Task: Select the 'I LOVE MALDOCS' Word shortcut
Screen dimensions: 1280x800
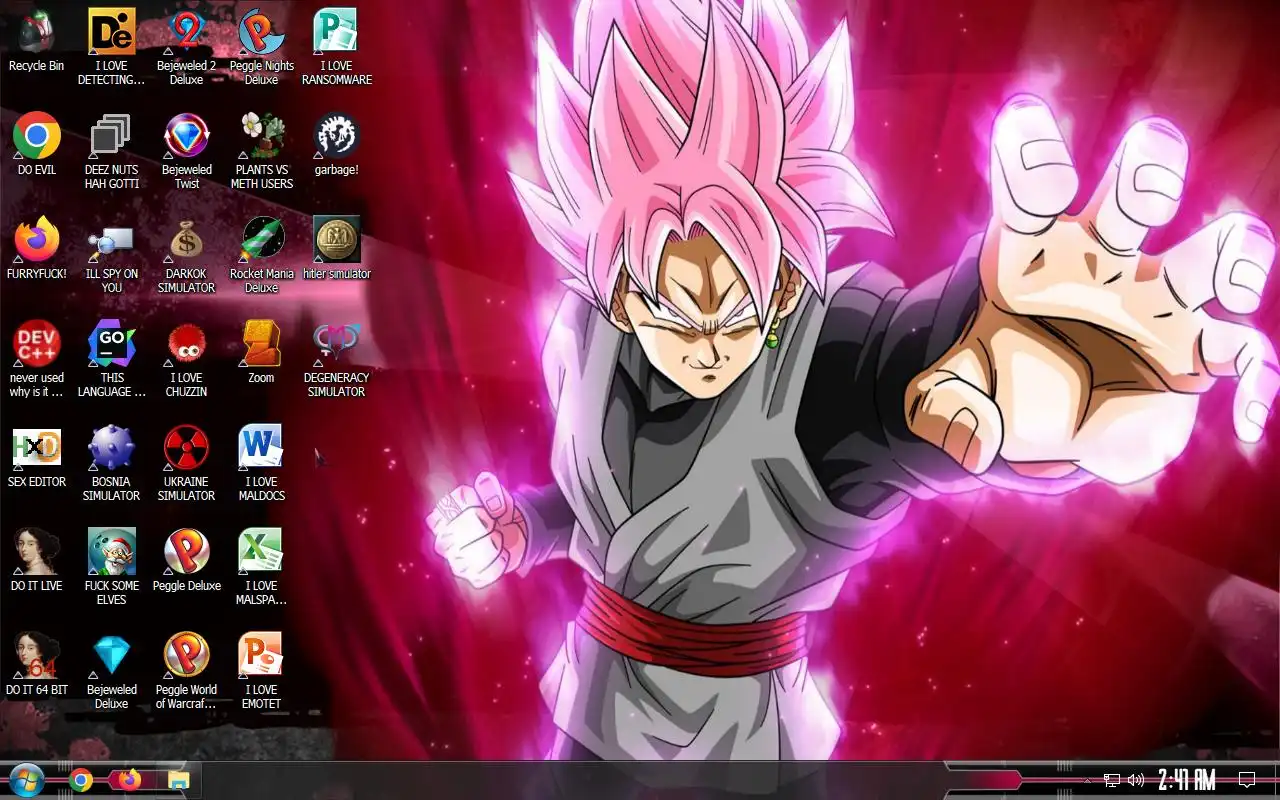Action: click(261, 463)
